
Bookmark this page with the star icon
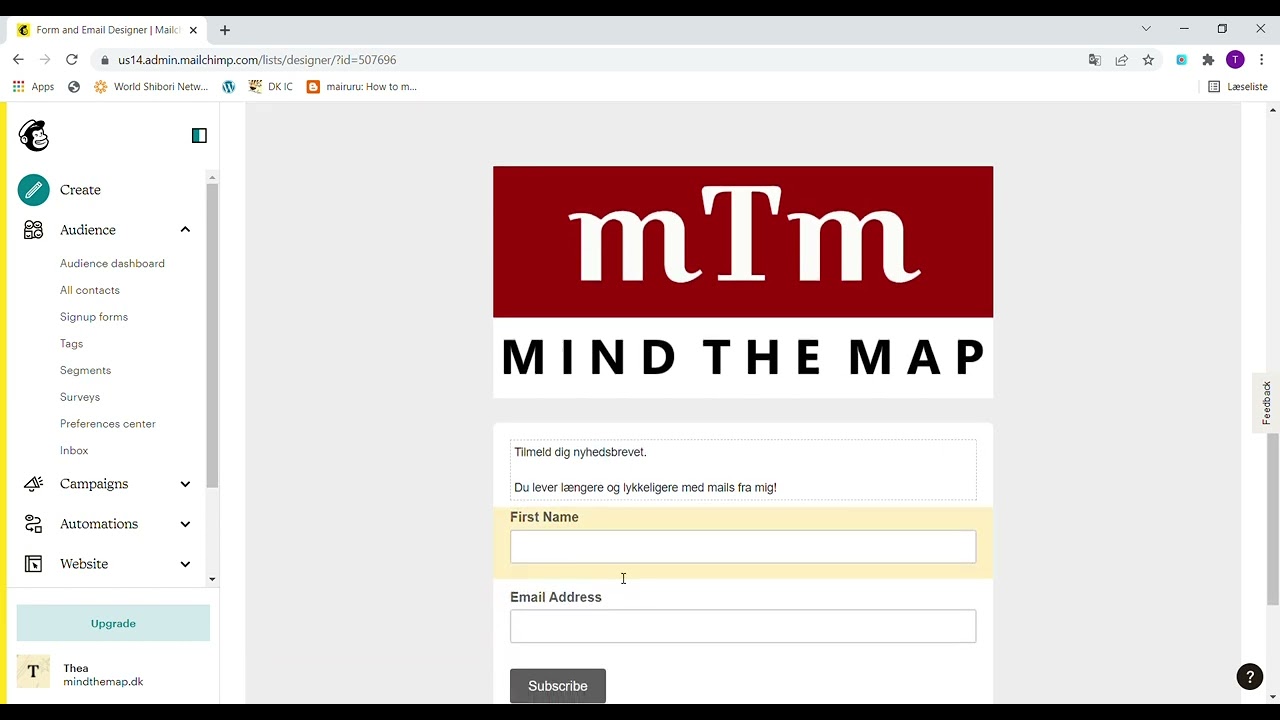pyautogui.click(x=1148, y=60)
